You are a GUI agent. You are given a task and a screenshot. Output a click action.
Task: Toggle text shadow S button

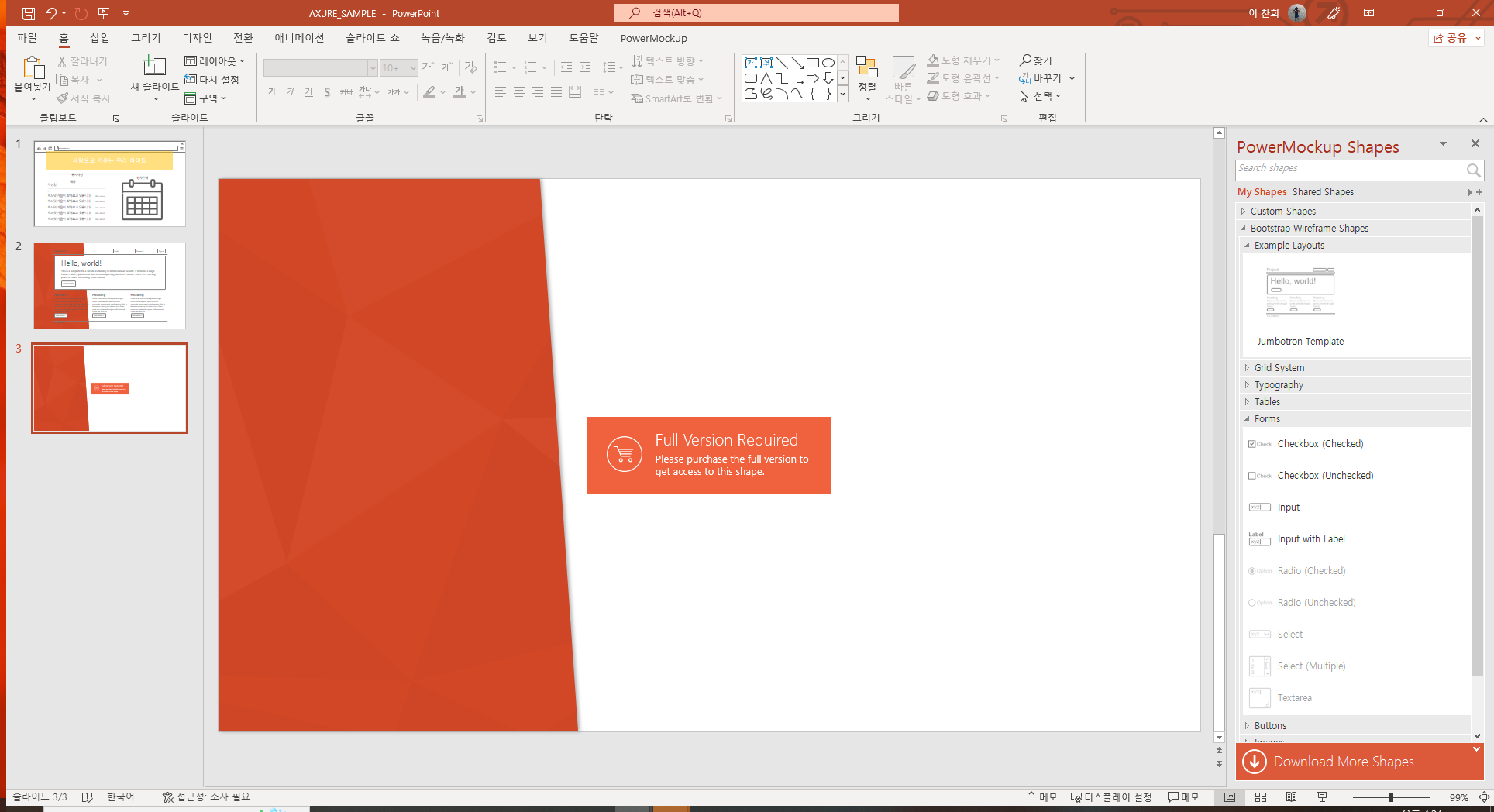(327, 92)
